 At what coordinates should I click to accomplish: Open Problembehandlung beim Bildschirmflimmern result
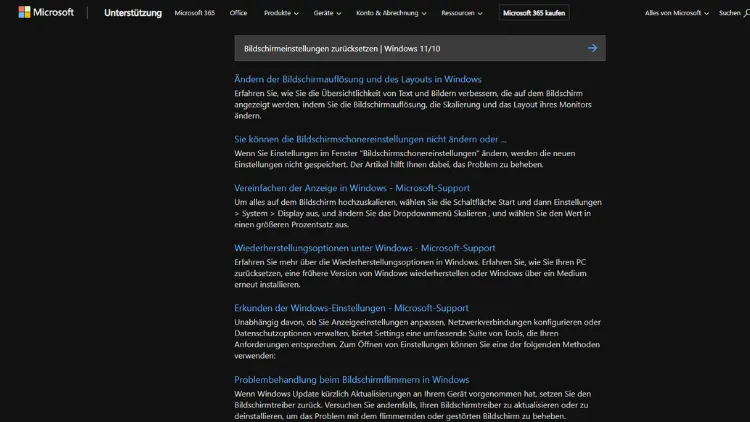[352, 380]
